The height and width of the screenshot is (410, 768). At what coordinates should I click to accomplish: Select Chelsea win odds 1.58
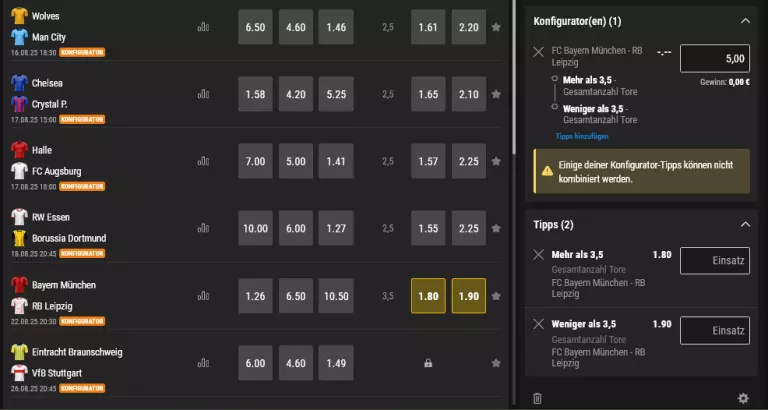[x=255, y=94]
